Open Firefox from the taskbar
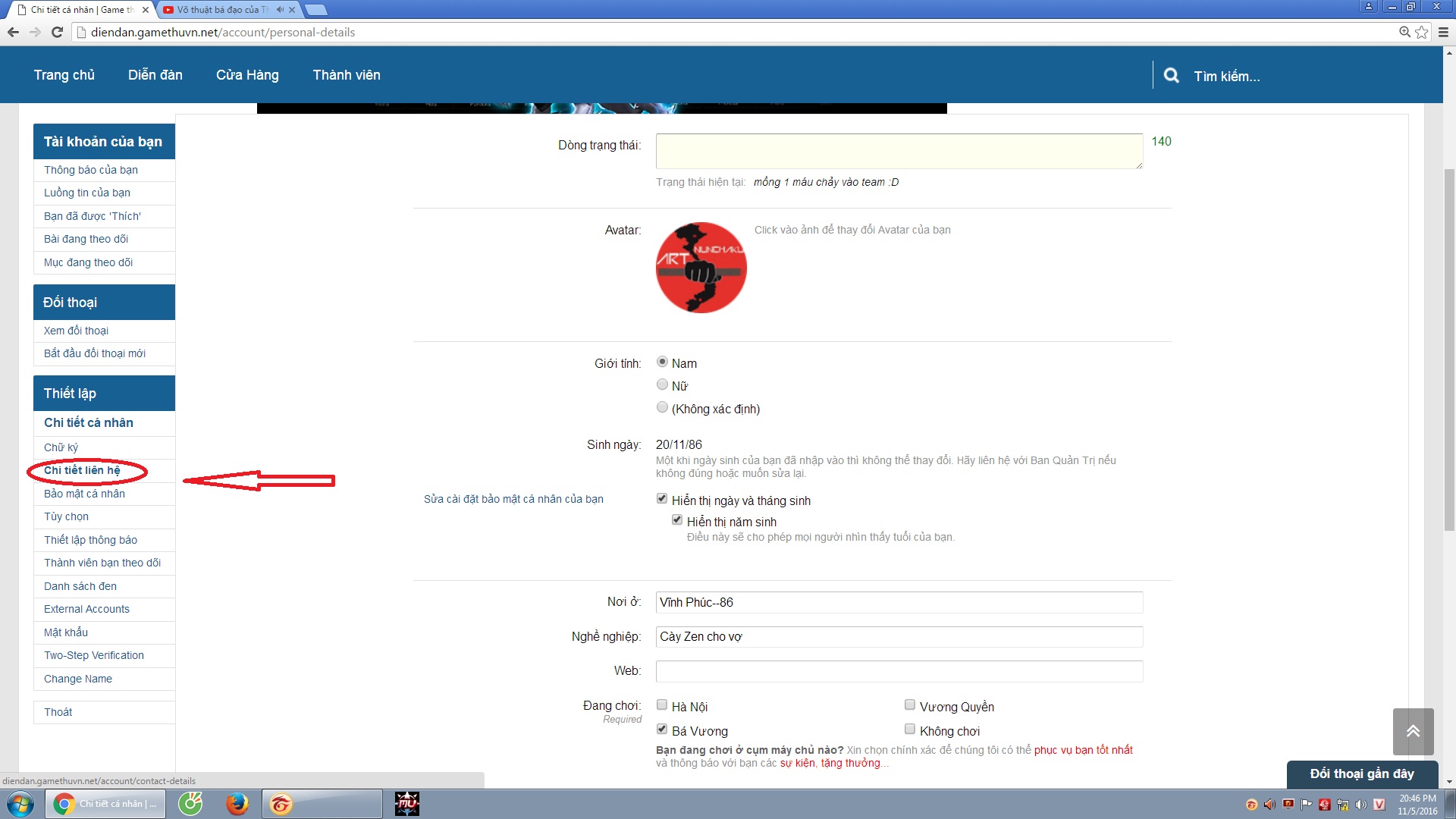The height and width of the screenshot is (819, 1456). pos(237,804)
